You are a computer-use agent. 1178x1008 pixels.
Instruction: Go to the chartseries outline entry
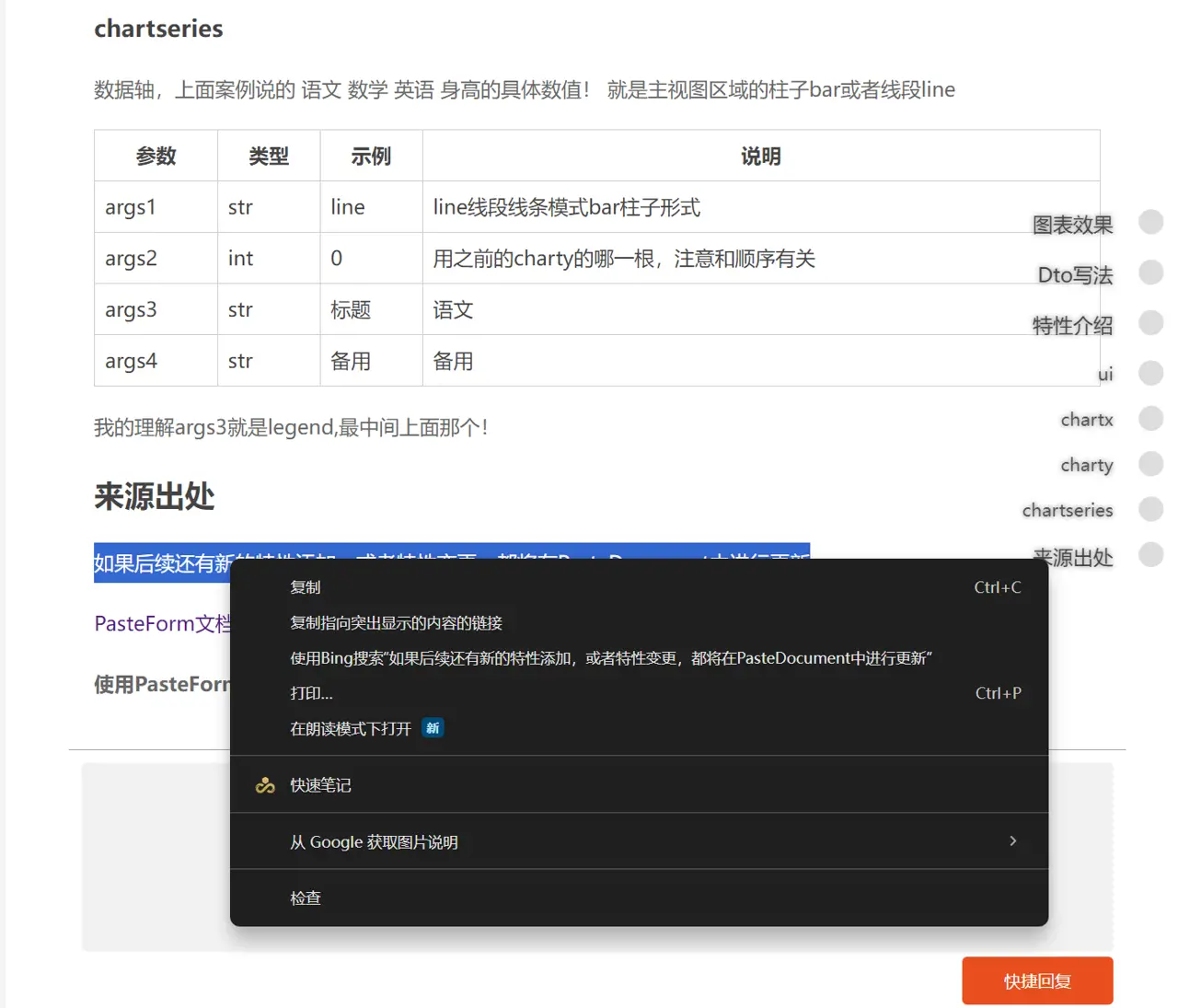pyautogui.click(x=1068, y=510)
